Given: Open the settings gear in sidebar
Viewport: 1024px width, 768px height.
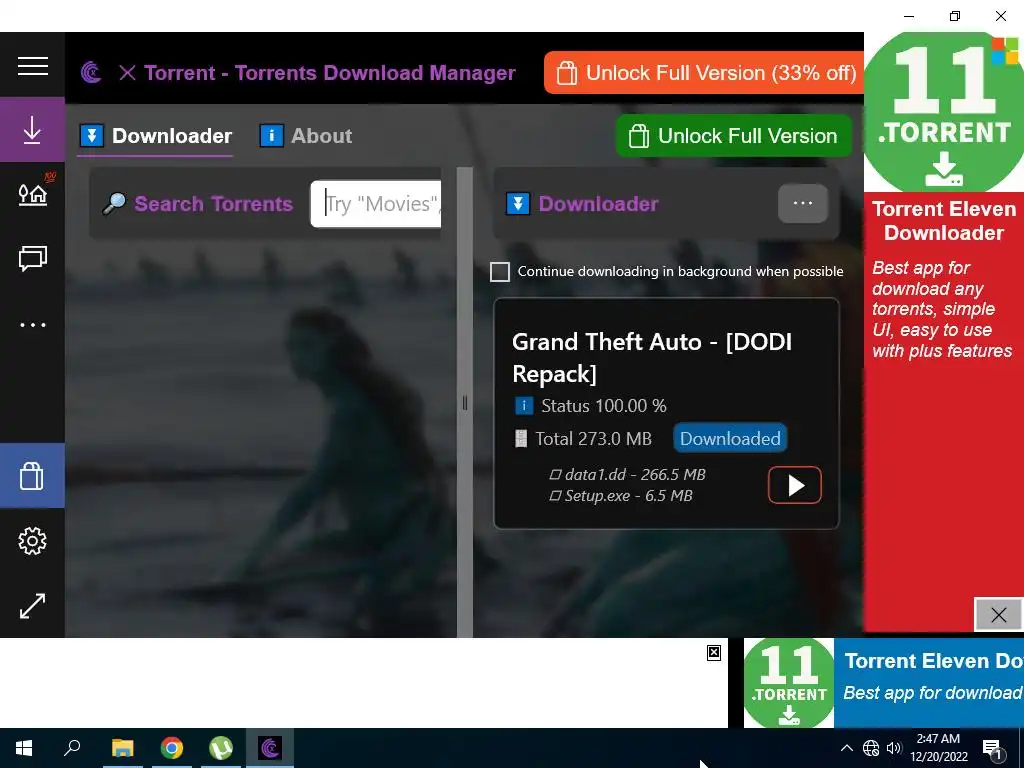Looking at the screenshot, I should (x=33, y=541).
